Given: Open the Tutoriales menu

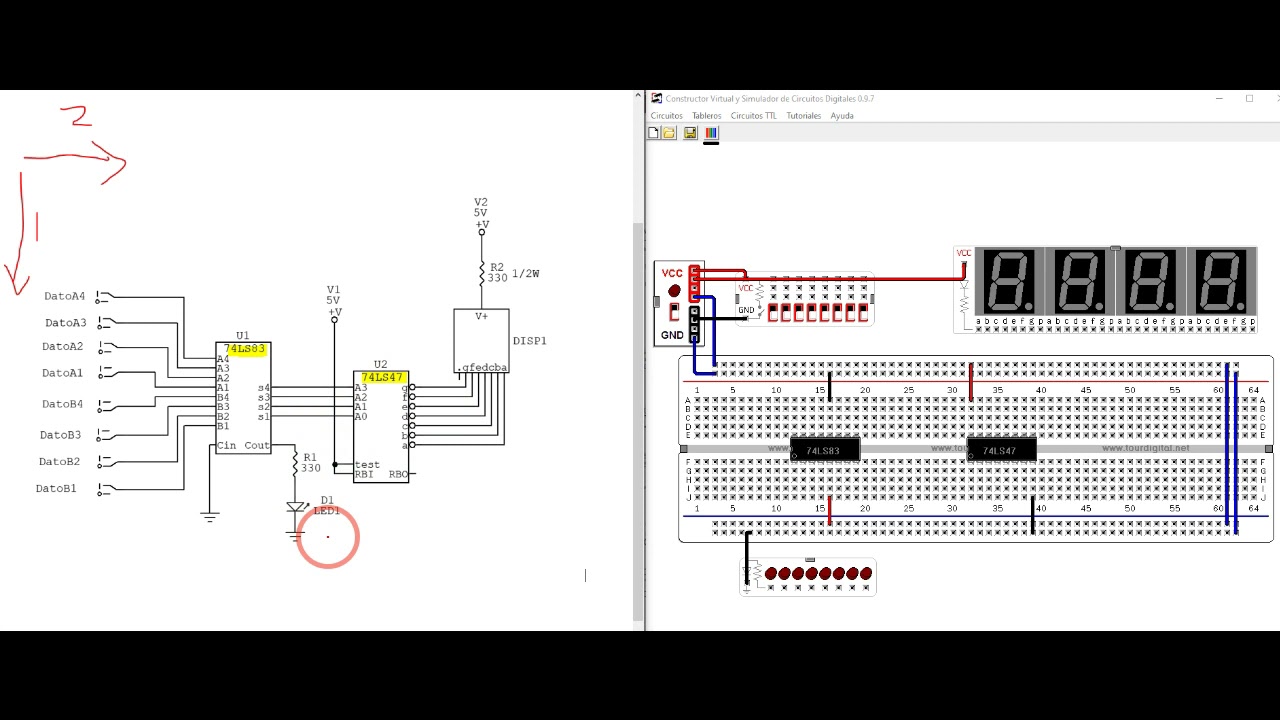Looking at the screenshot, I should [x=803, y=116].
